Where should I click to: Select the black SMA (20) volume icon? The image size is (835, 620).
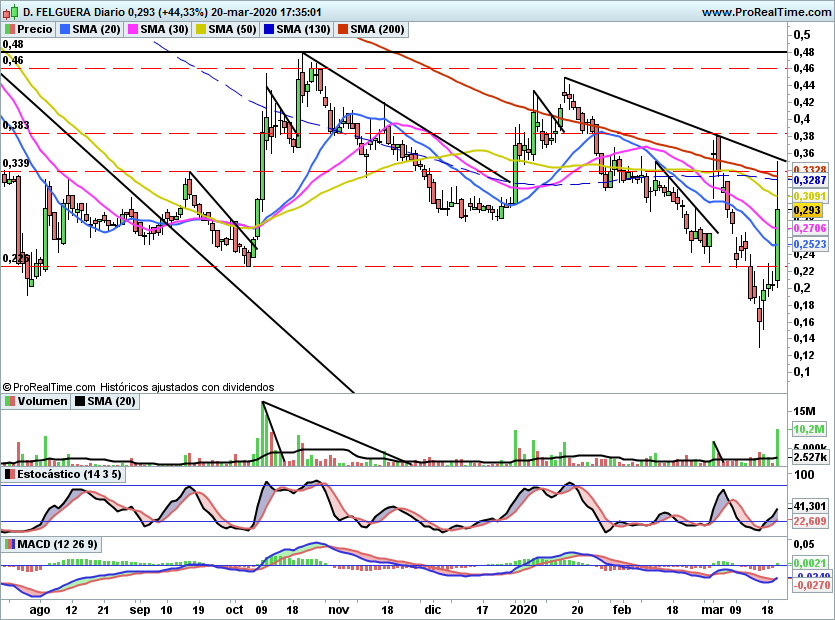tap(80, 401)
